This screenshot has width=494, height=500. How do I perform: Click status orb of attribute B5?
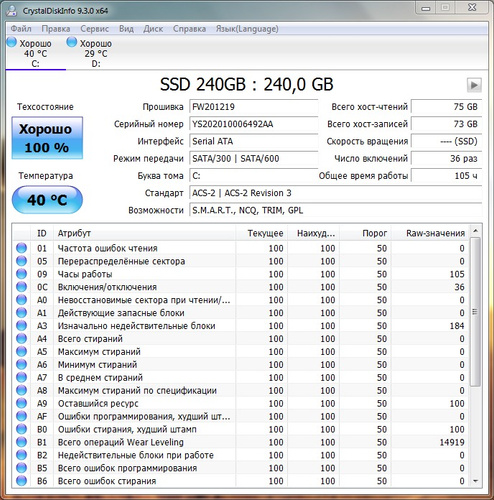coord(22,468)
